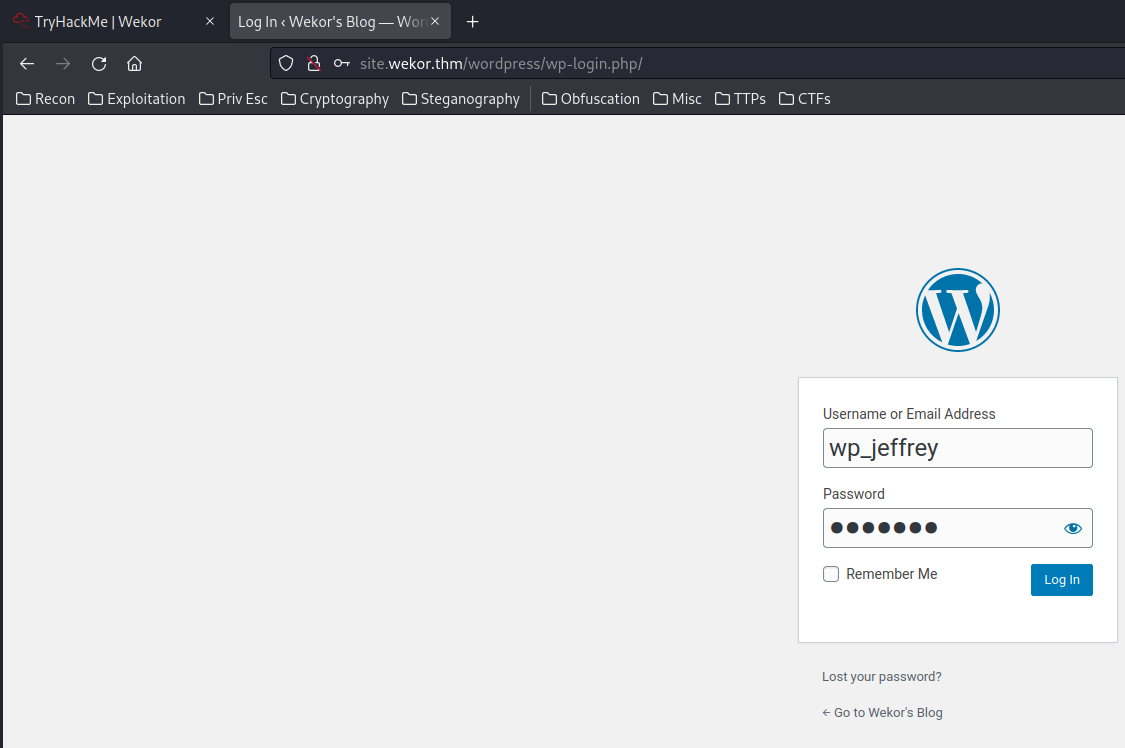
Task: Click Go to Wekor's Blog link
Action: coord(882,712)
